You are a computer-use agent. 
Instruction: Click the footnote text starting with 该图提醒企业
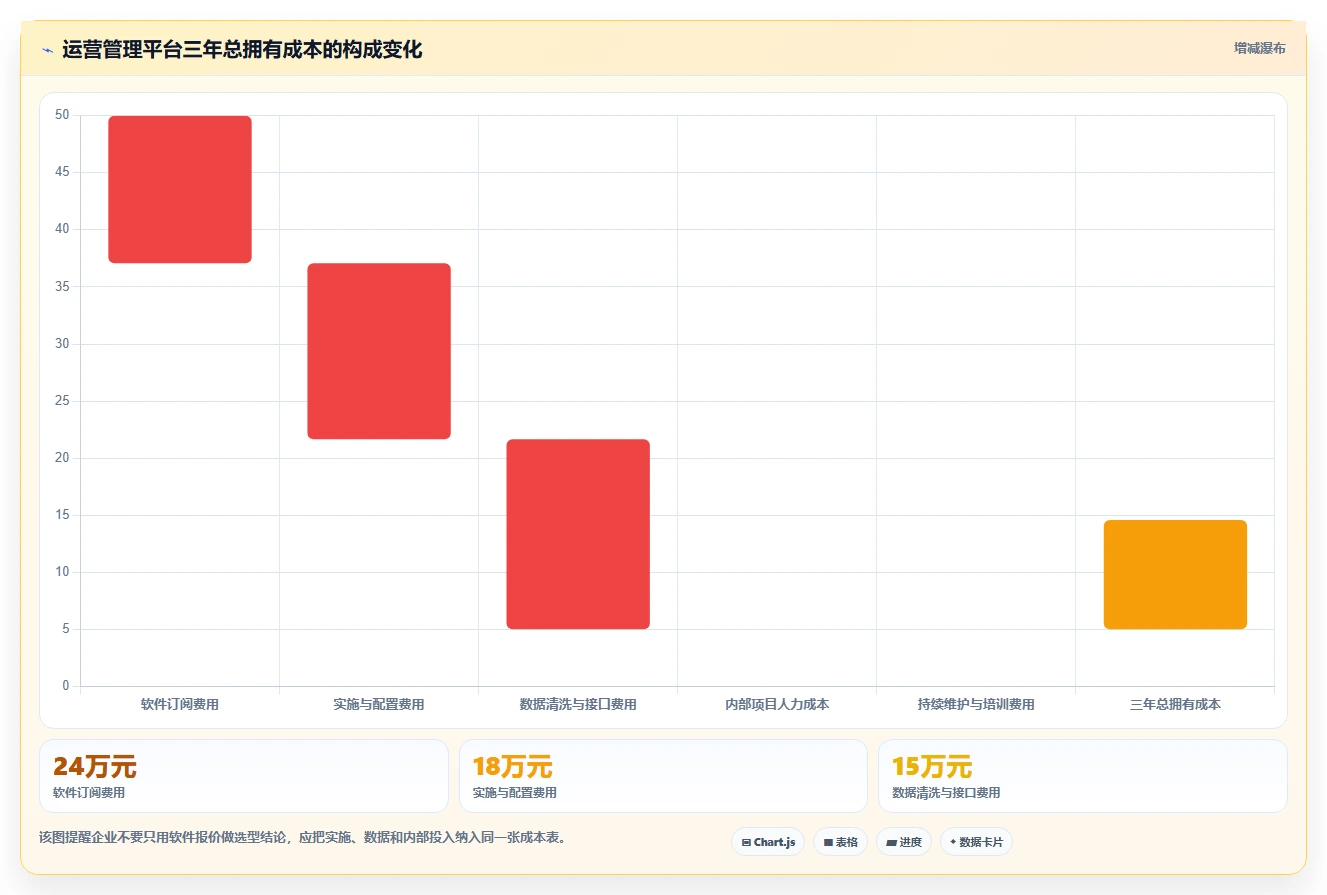point(303,838)
